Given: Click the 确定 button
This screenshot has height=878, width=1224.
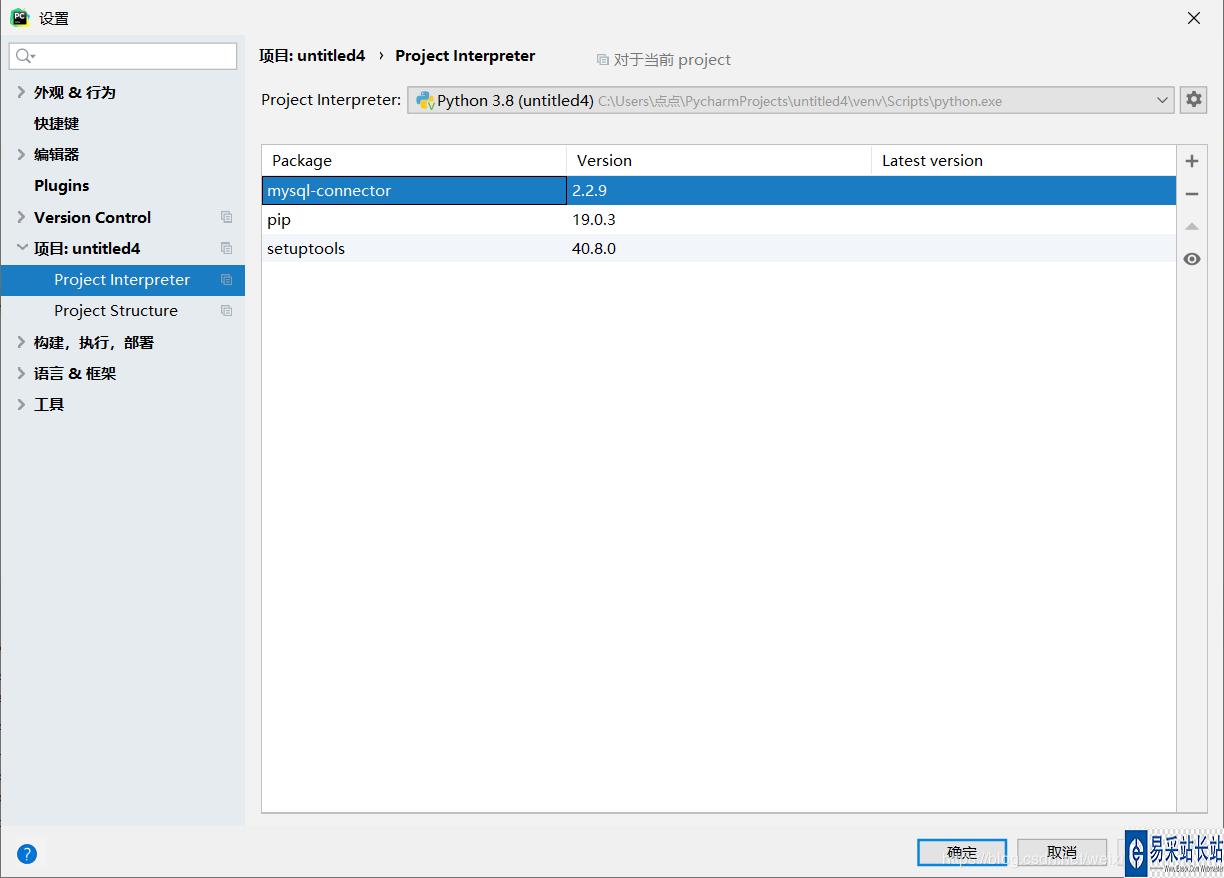Looking at the screenshot, I should pos(962,853).
